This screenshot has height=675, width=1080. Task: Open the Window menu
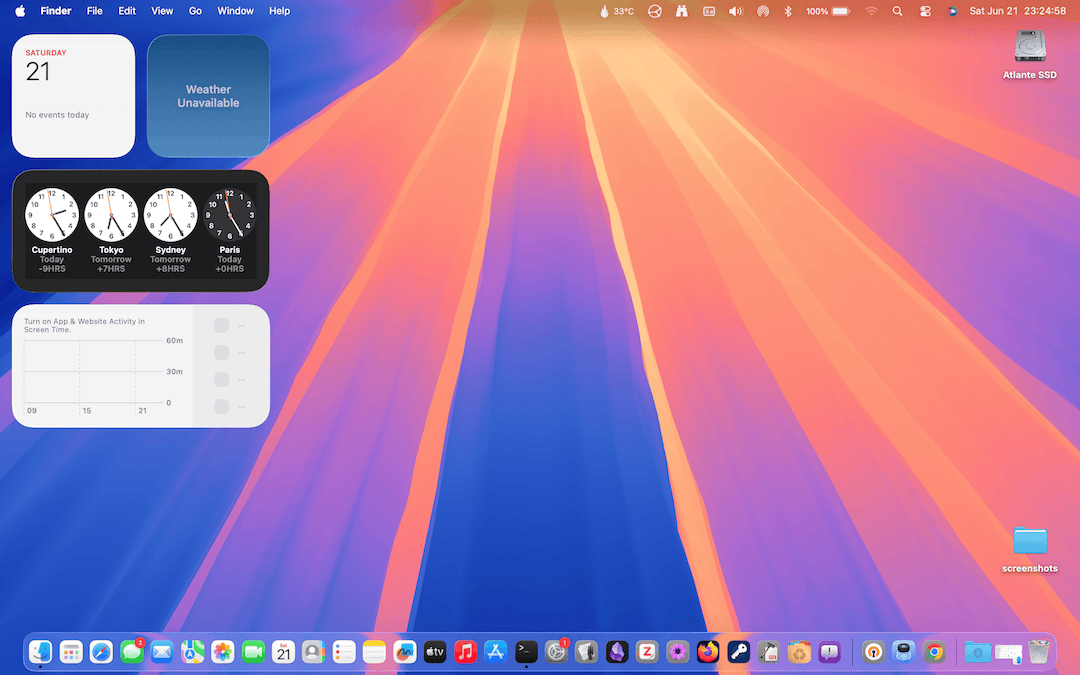pos(235,11)
